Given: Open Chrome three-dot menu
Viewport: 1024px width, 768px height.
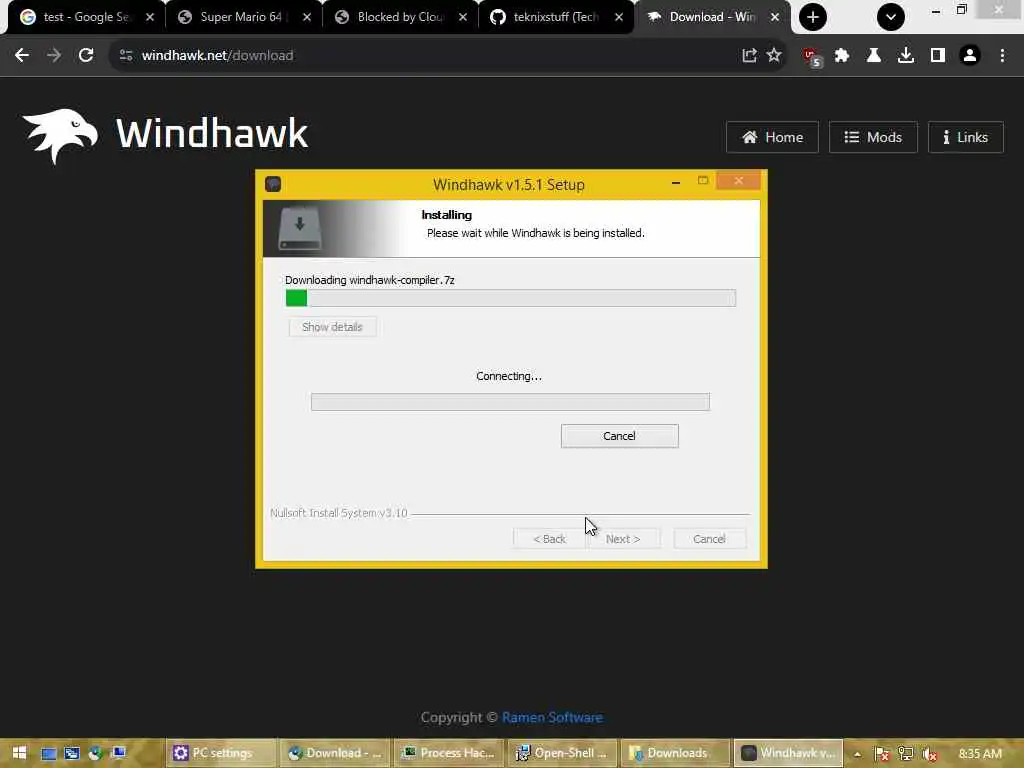Looking at the screenshot, I should click(1002, 56).
